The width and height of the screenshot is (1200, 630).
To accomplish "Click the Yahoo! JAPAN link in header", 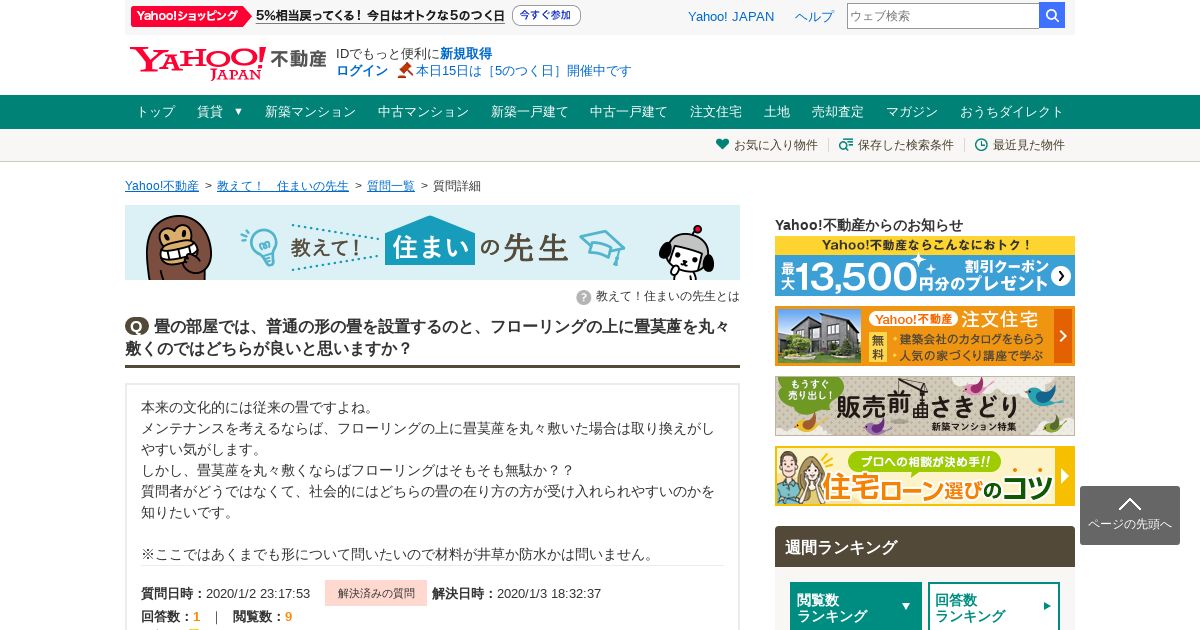I will coord(731,17).
